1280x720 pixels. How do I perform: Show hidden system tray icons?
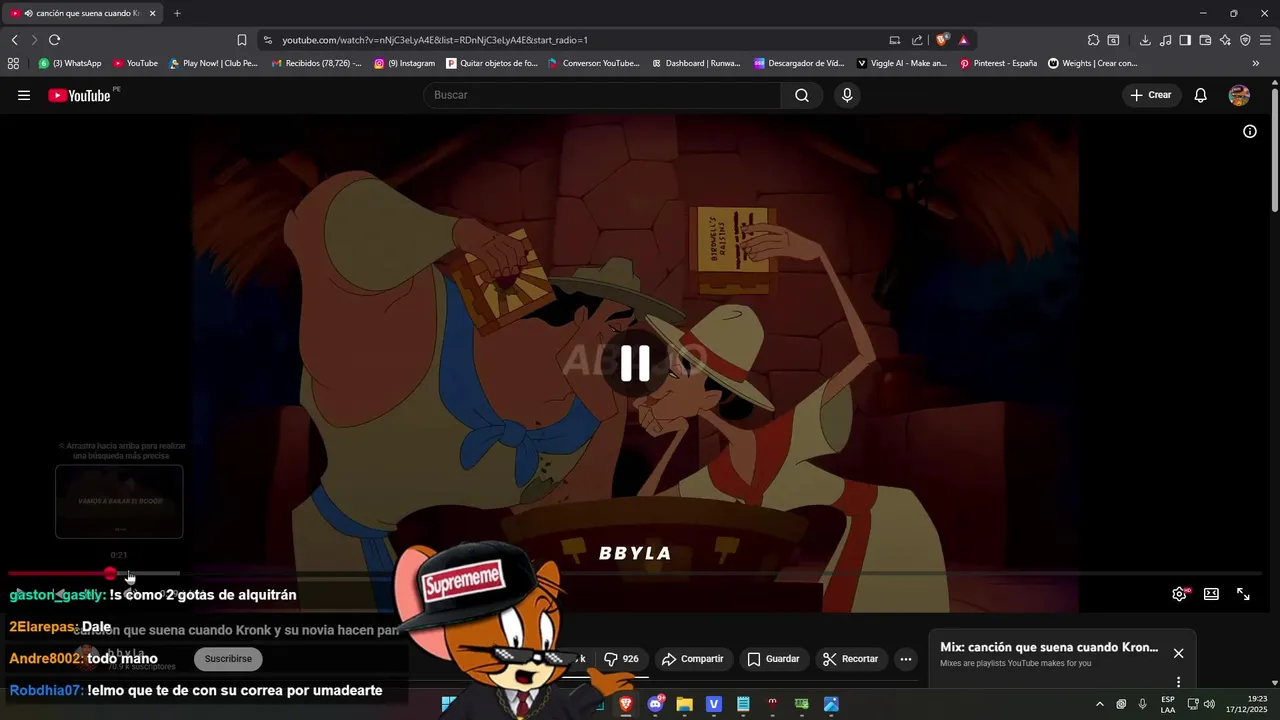pyautogui.click(x=1099, y=704)
